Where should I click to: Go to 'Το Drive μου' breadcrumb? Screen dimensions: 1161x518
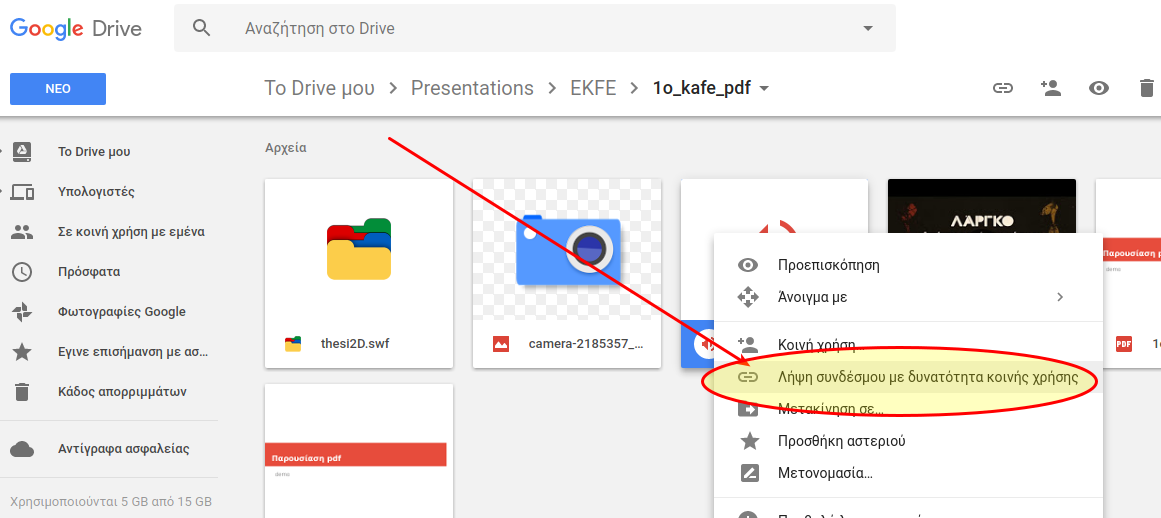tap(319, 88)
